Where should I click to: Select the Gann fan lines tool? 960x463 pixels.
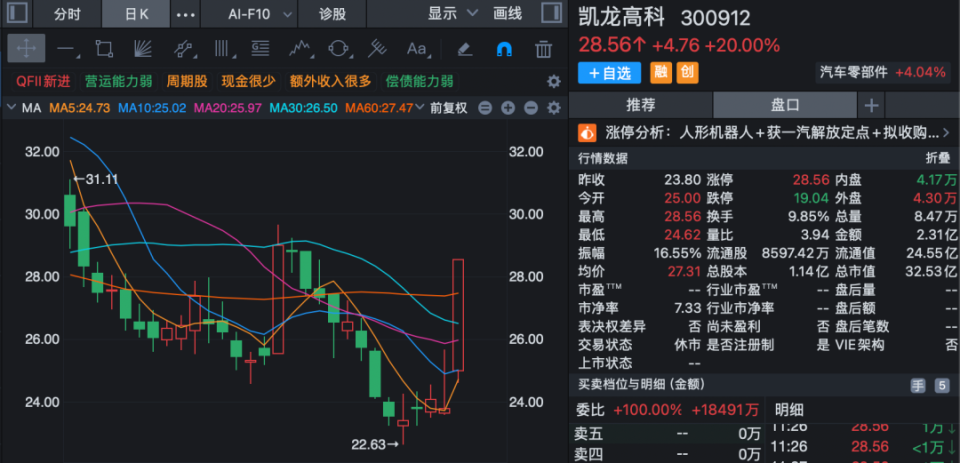pos(143,49)
